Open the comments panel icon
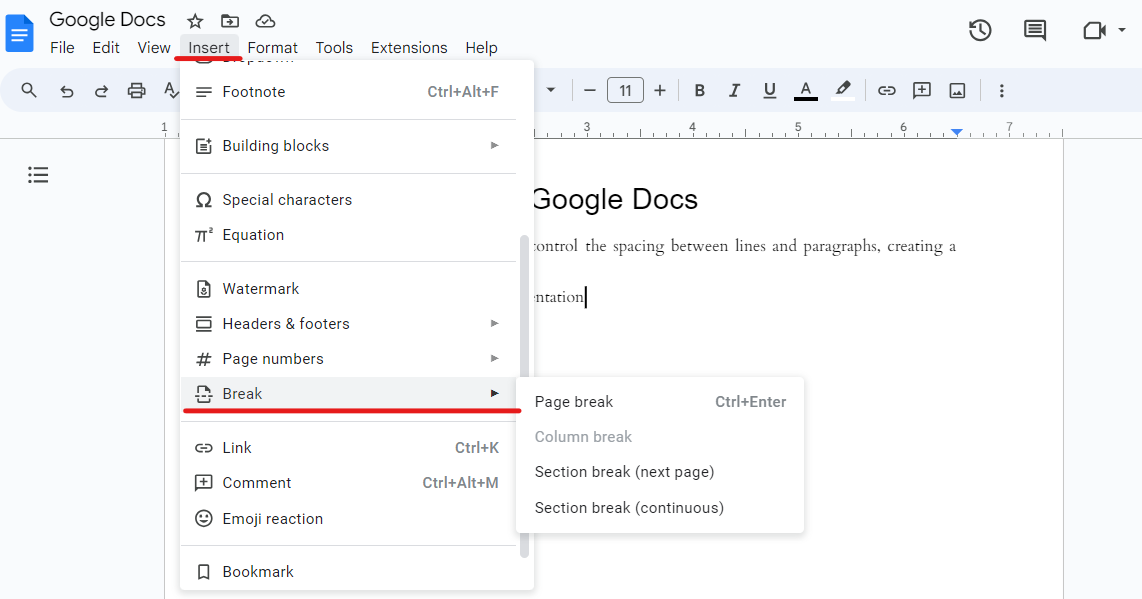The image size is (1142, 599). click(x=1035, y=30)
